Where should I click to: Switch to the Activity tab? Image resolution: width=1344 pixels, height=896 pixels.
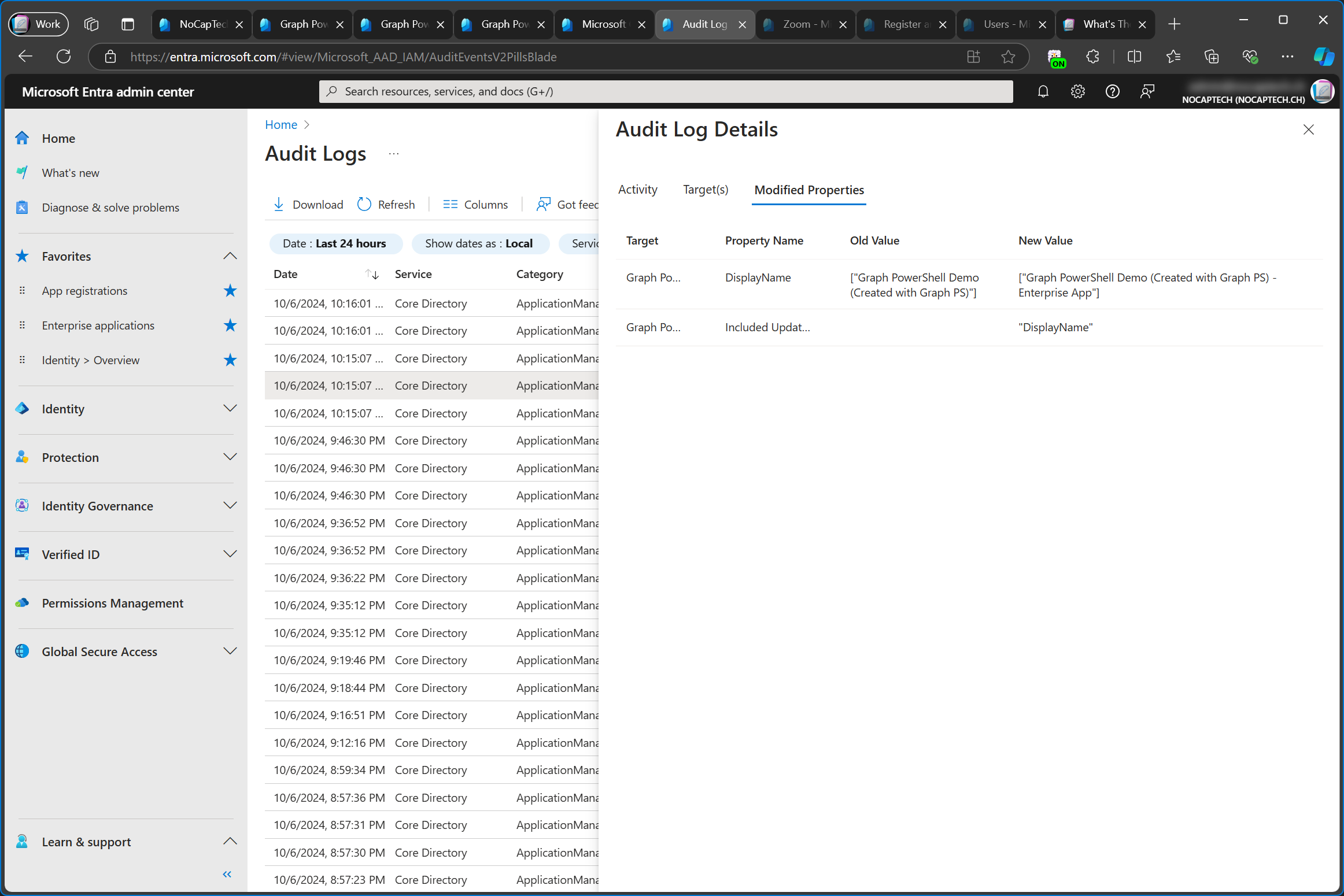point(637,190)
